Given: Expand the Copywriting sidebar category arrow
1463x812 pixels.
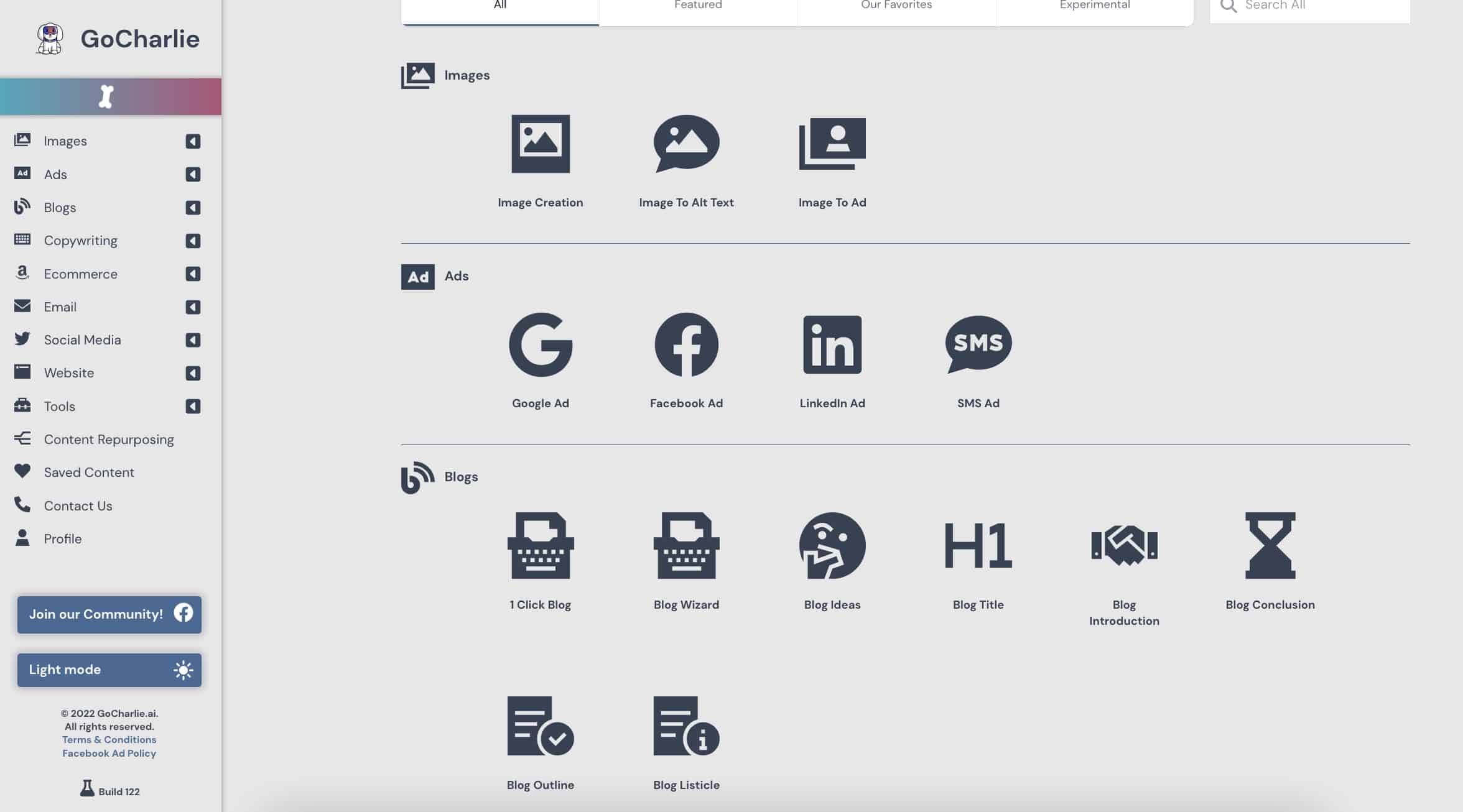Looking at the screenshot, I should click(x=193, y=241).
